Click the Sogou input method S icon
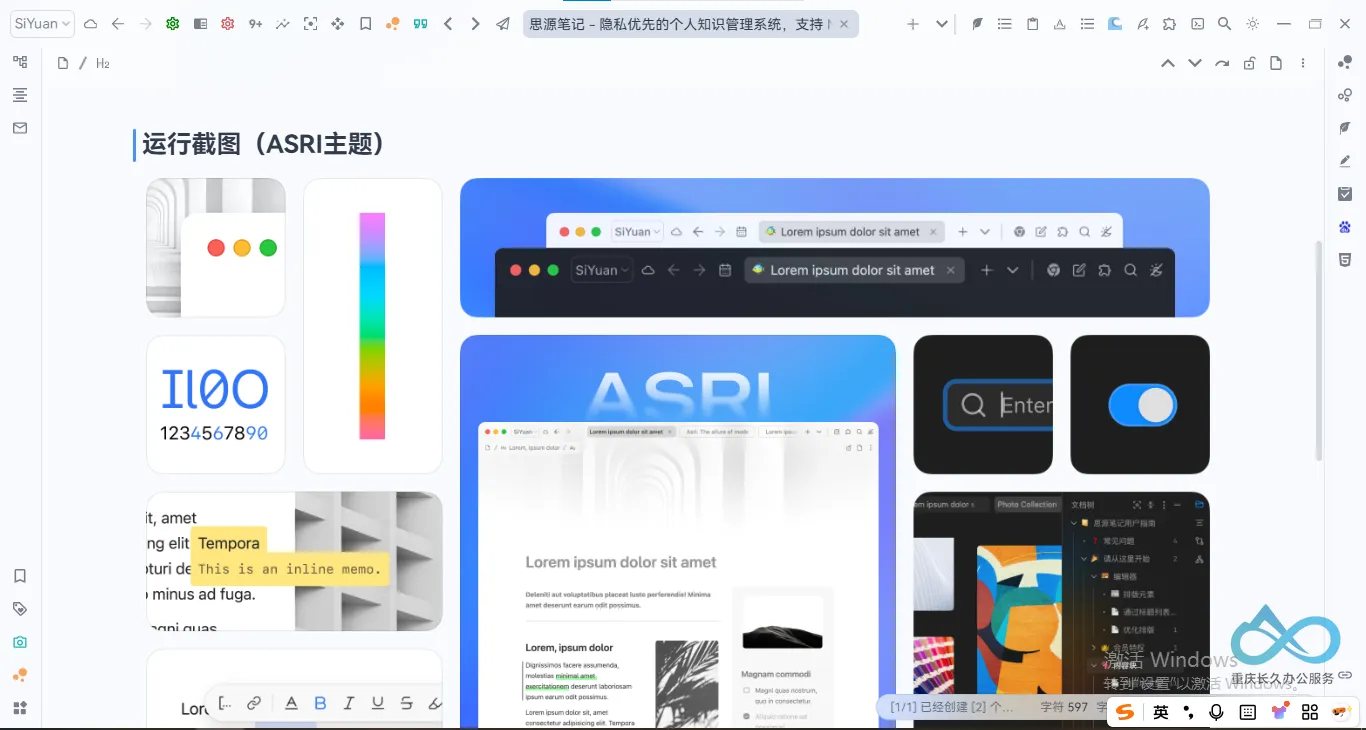 tap(1125, 712)
